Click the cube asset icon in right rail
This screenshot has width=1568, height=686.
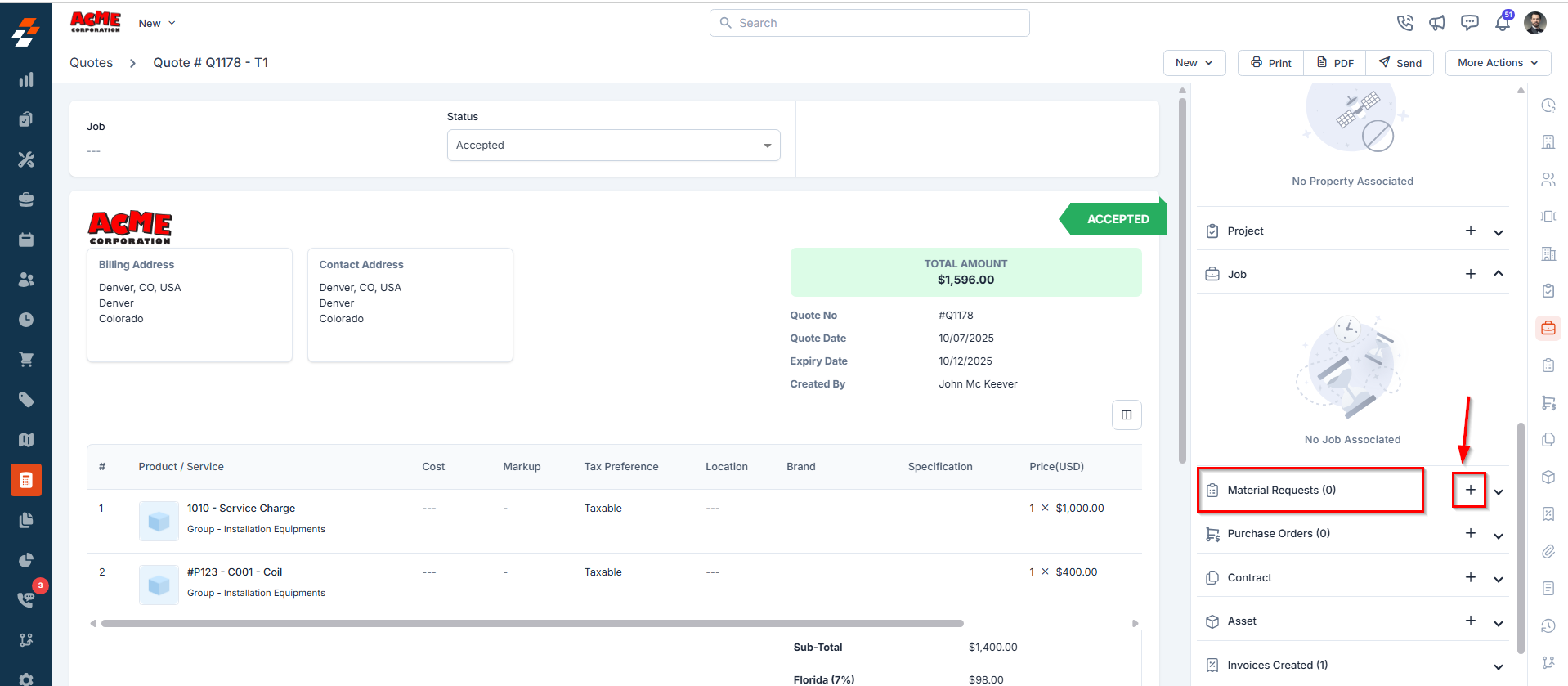click(1548, 477)
